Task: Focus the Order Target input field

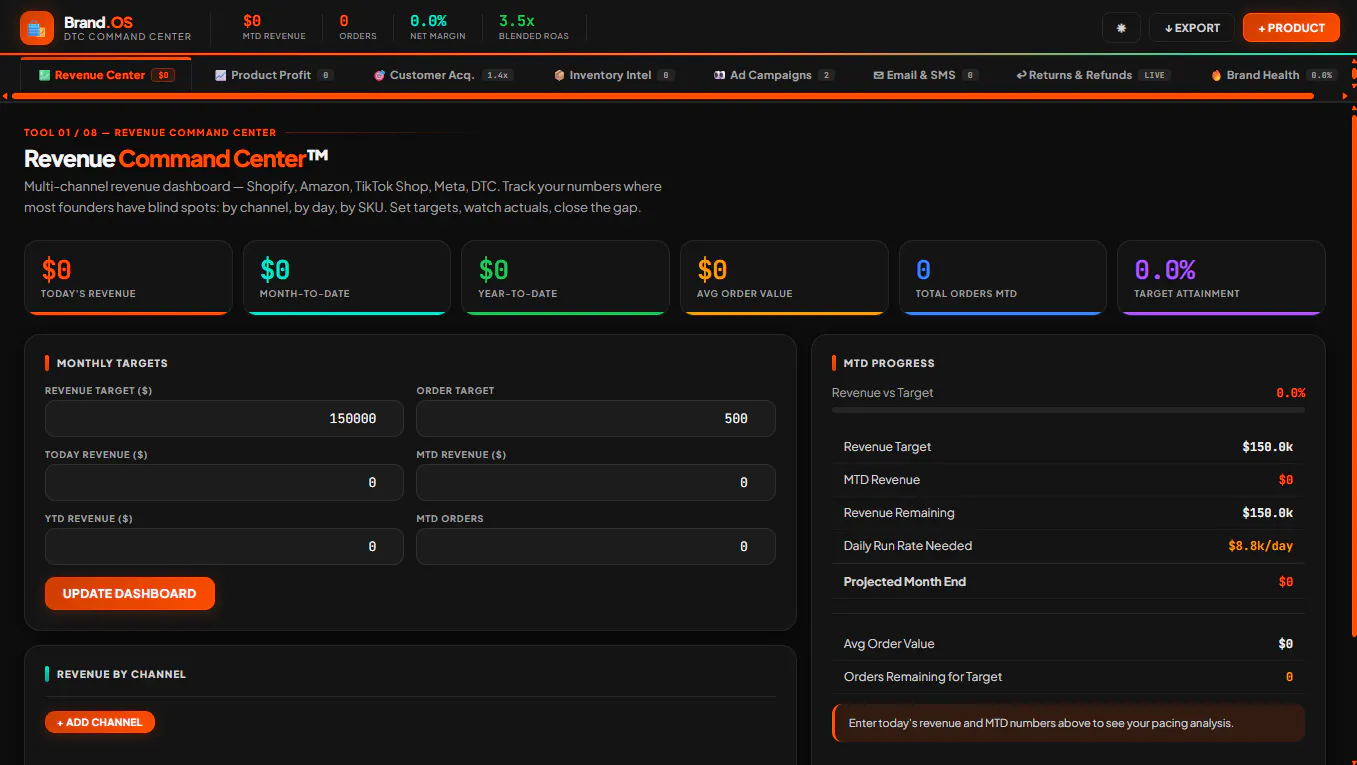Action: (595, 419)
